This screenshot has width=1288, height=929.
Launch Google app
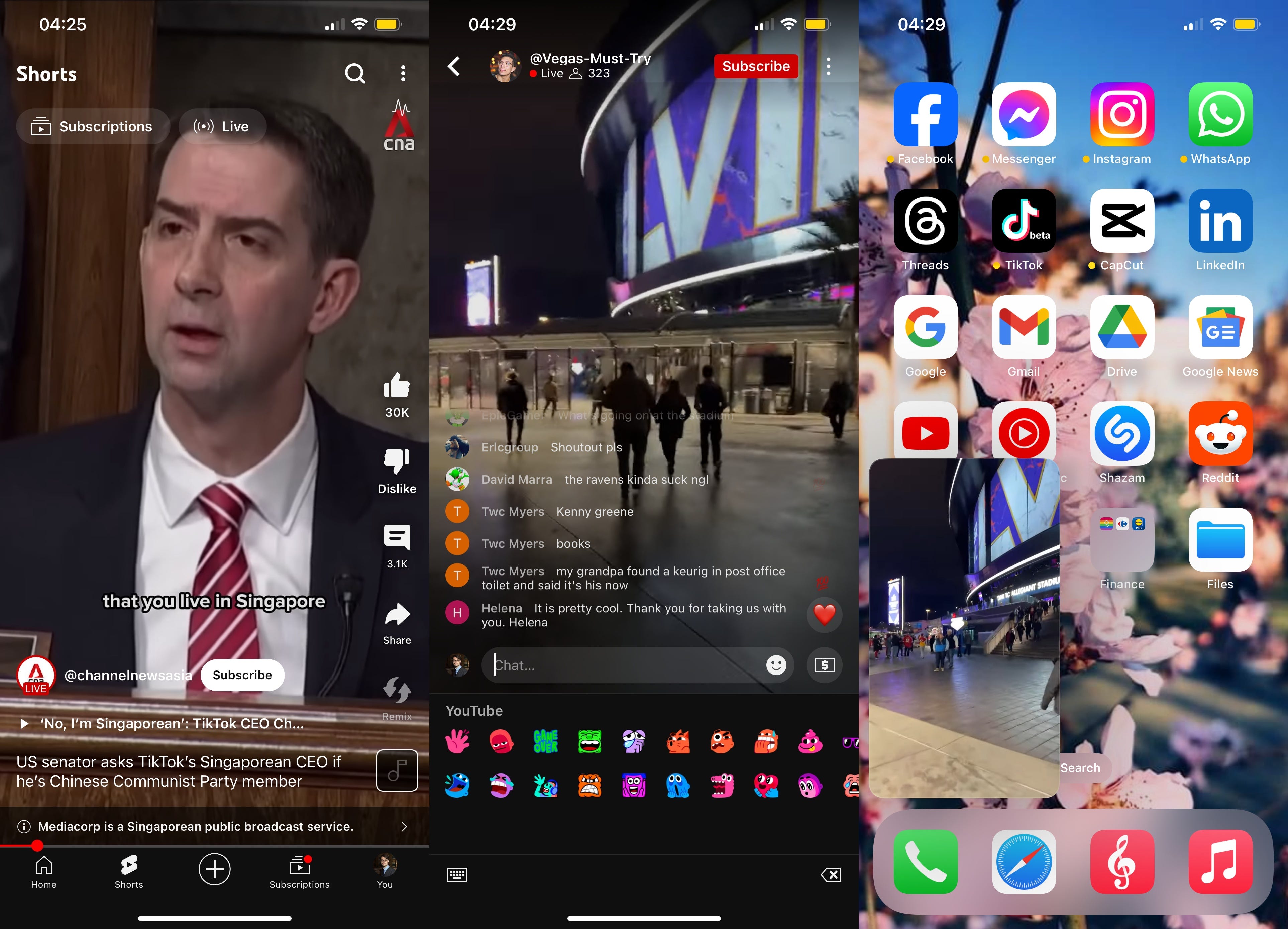coord(926,327)
